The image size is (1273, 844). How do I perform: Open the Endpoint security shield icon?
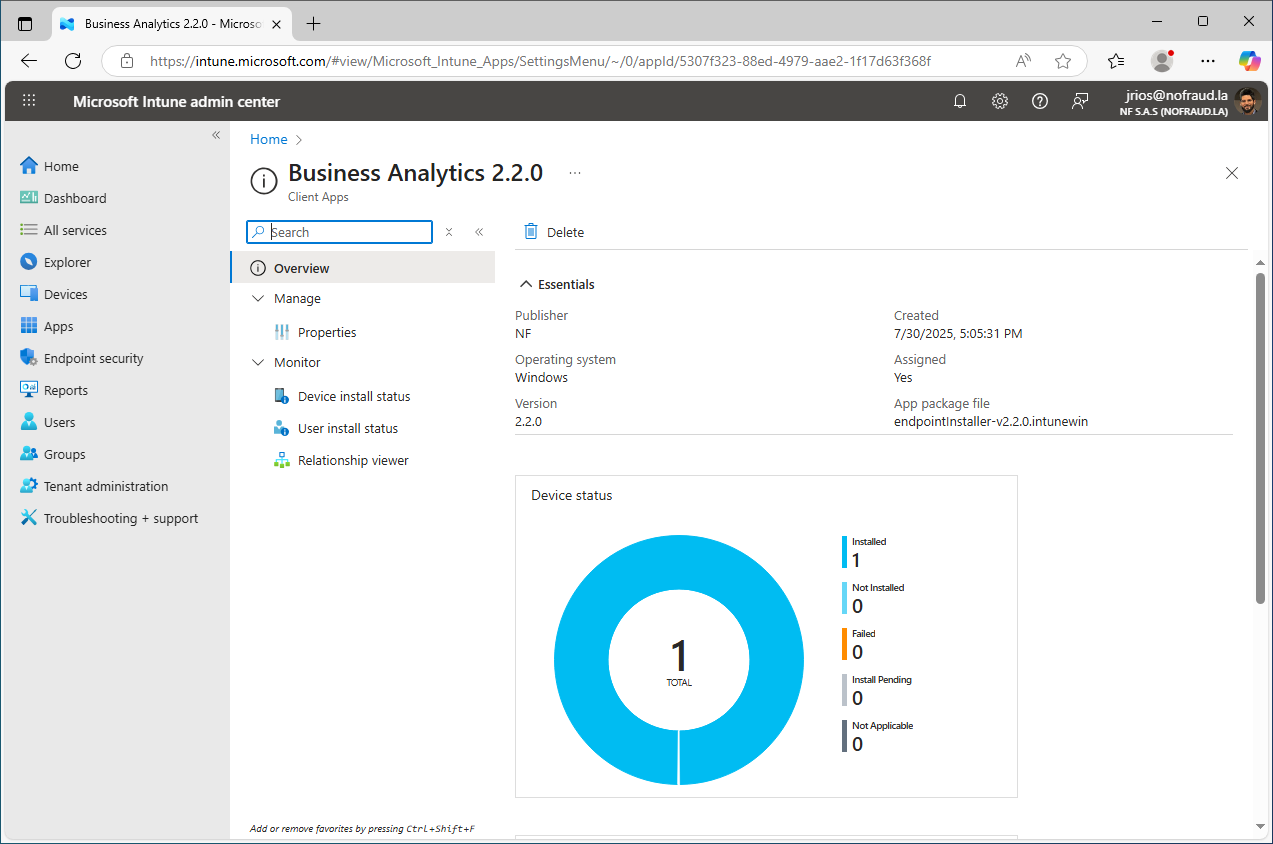point(28,358)
